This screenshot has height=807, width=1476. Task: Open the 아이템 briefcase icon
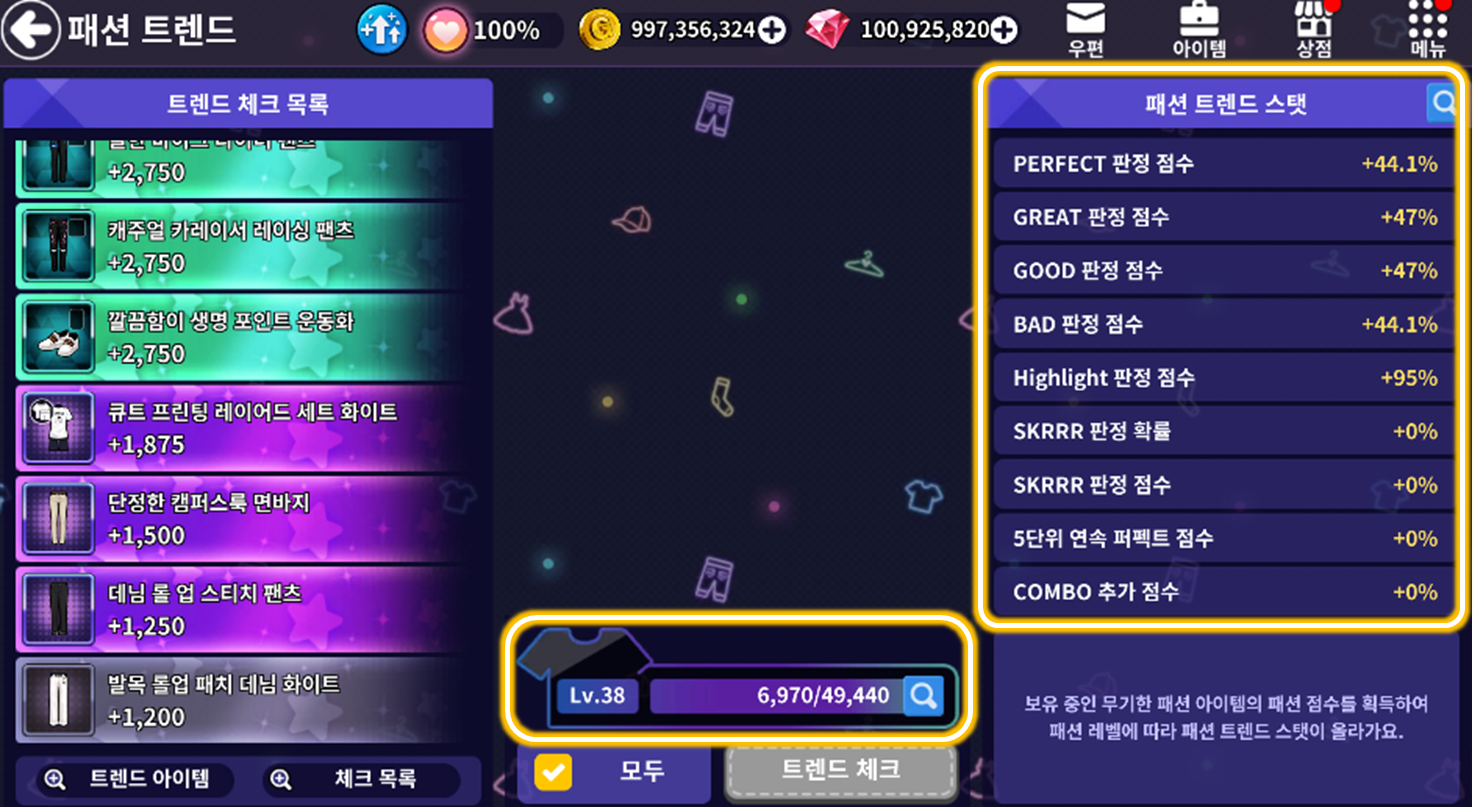click(1199, 30)
